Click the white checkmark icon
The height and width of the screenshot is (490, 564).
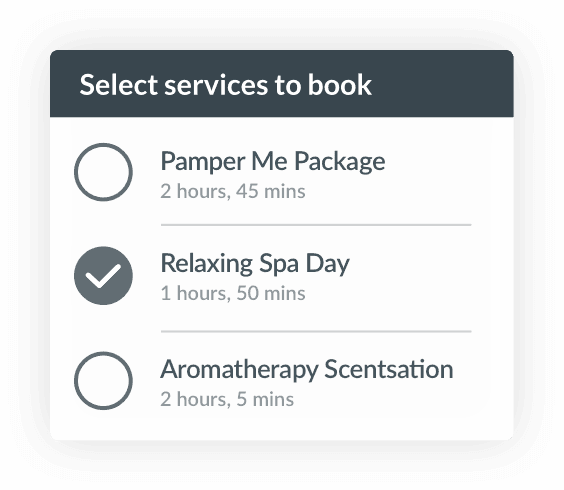pos(103,276)
